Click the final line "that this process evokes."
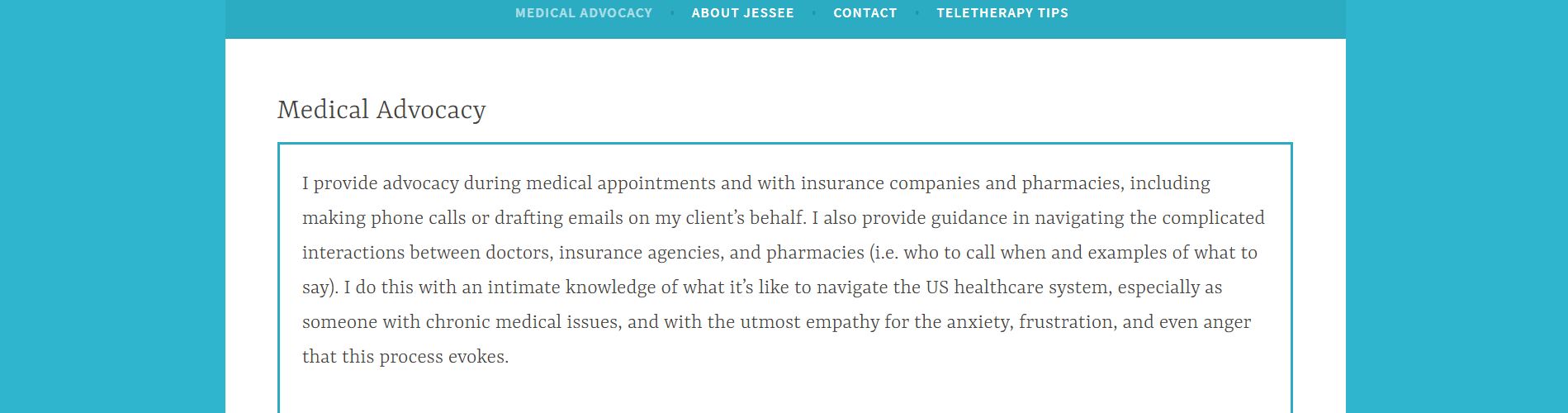 405,357
